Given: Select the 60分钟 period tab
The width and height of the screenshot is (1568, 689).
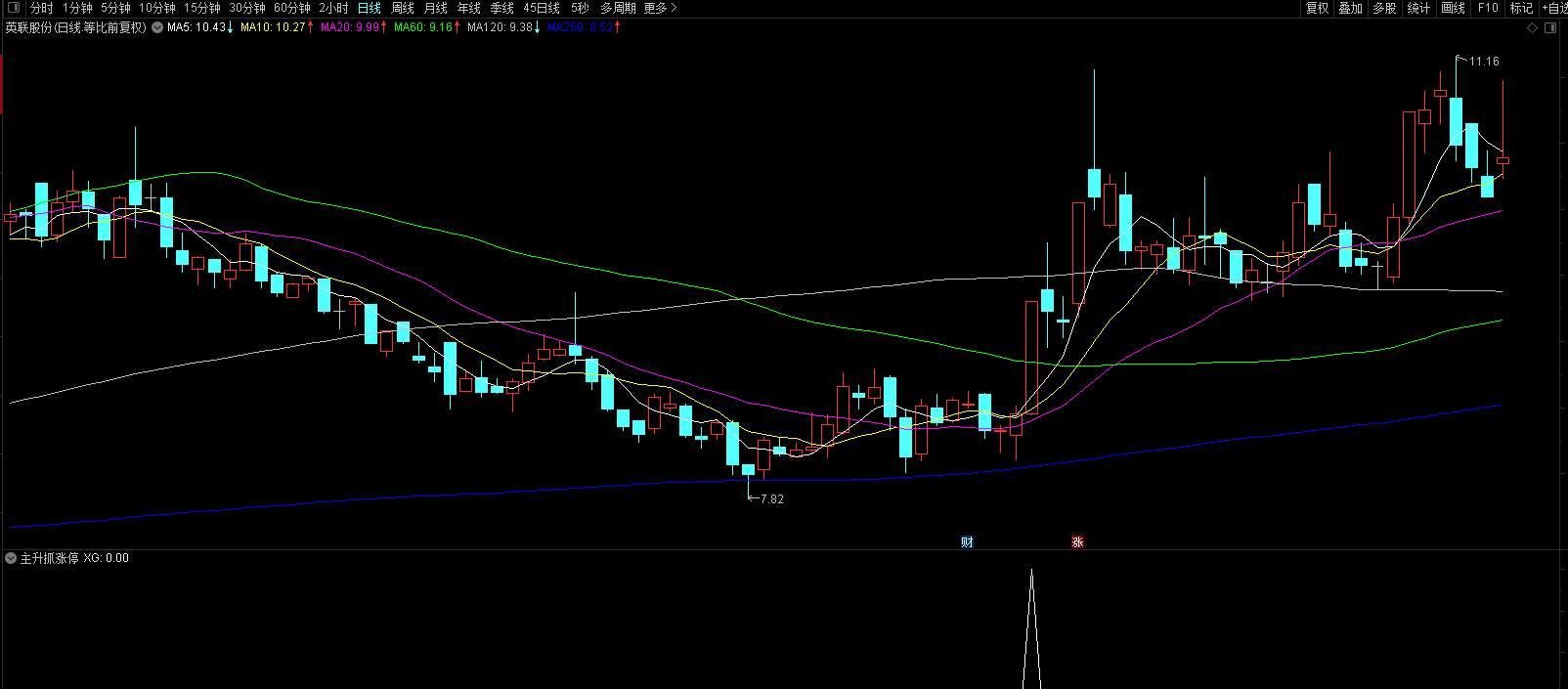Looking at the screenshot, I should coord(291,8).
